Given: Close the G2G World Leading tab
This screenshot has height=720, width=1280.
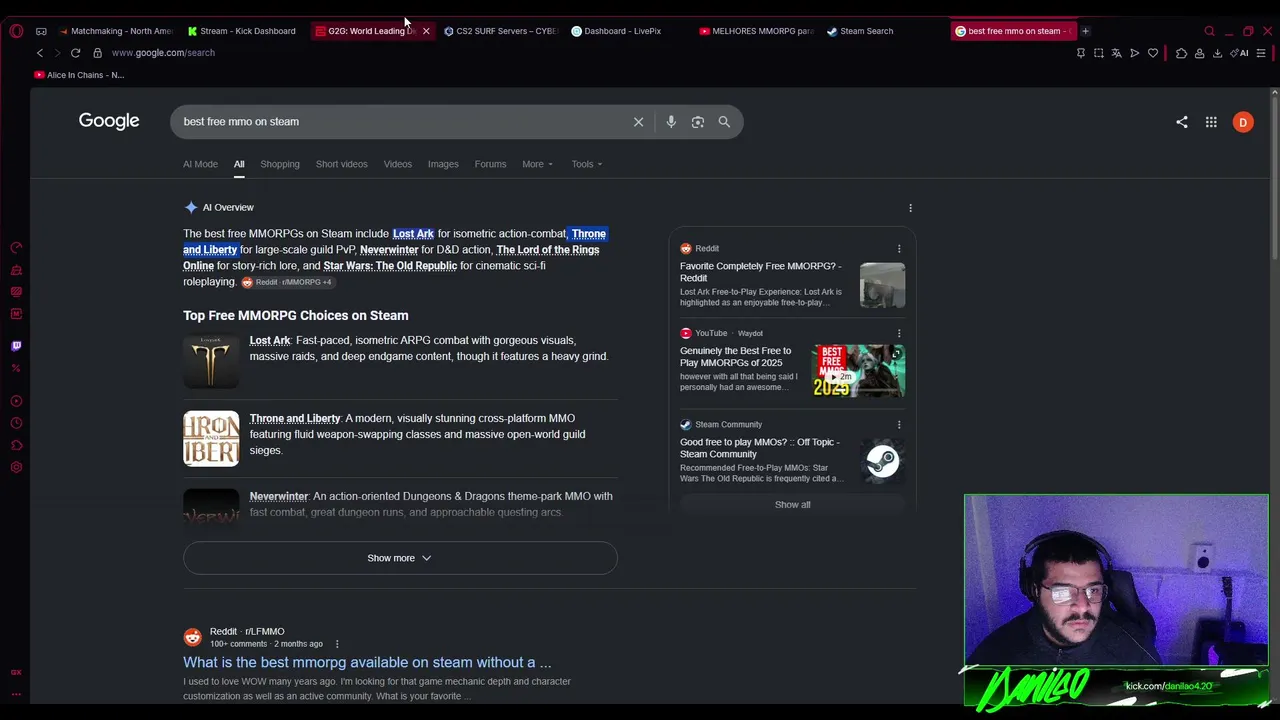Looking at the screenshot, I should click(x=426, y=31).
